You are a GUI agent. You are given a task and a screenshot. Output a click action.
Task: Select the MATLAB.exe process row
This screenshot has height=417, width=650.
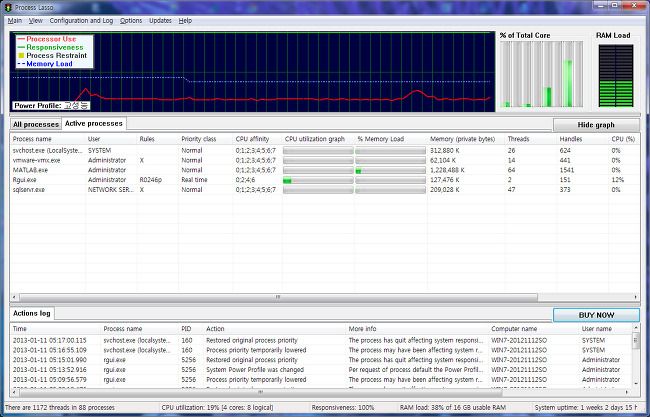coord(325,170)
